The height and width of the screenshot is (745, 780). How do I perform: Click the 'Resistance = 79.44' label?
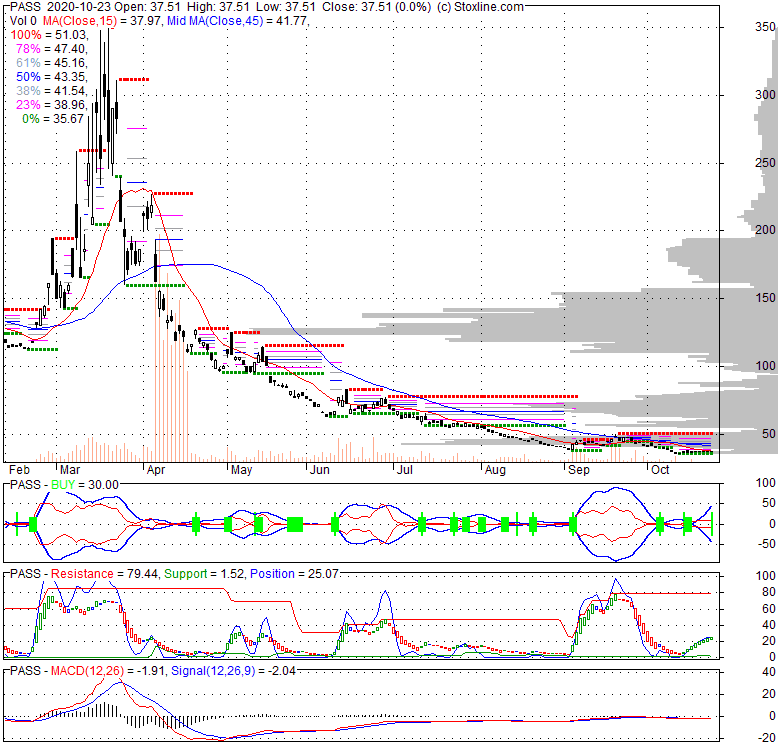pyautogui.click(x=104, y=573)
